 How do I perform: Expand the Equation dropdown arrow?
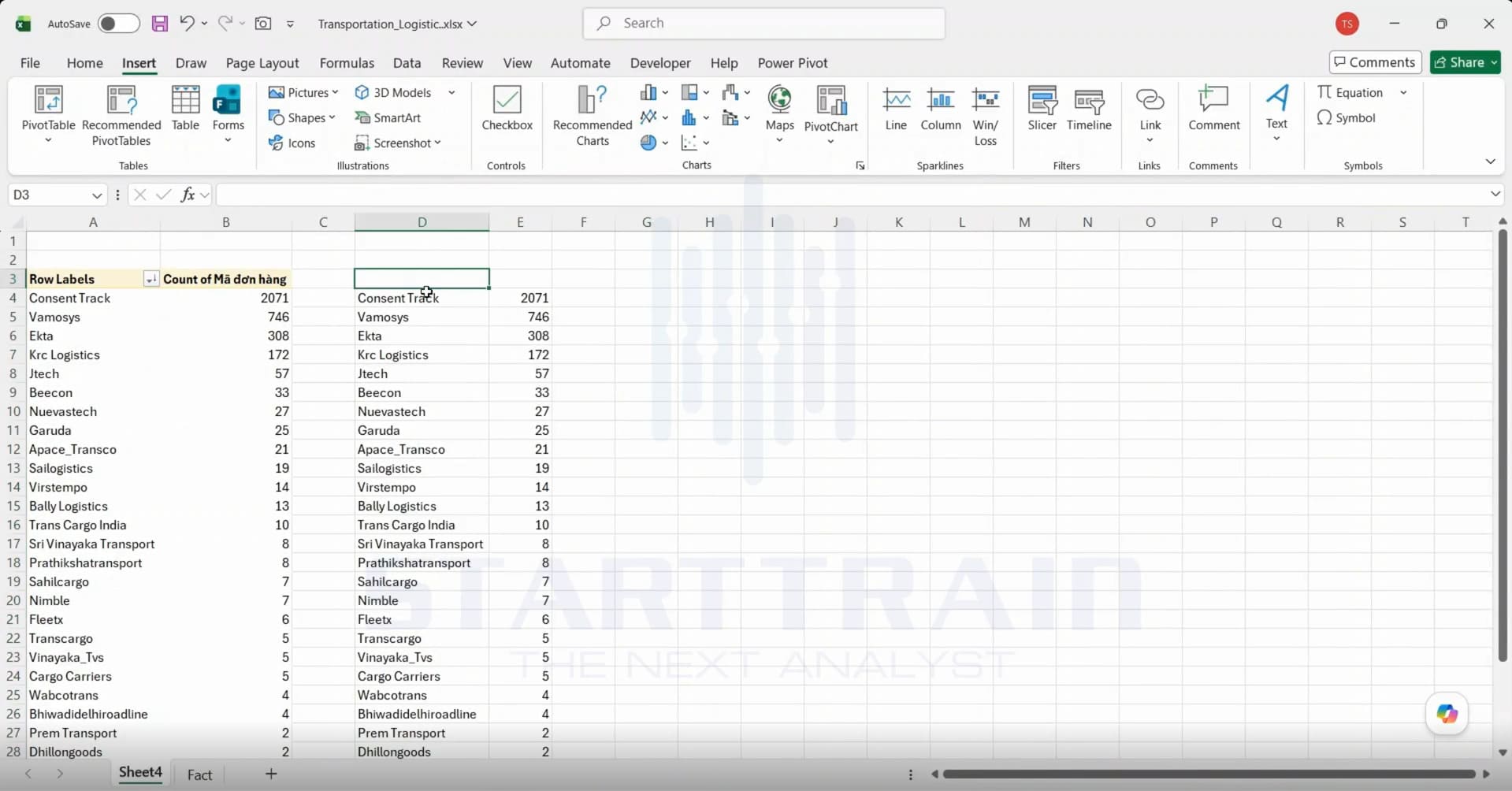[1403, 92]
